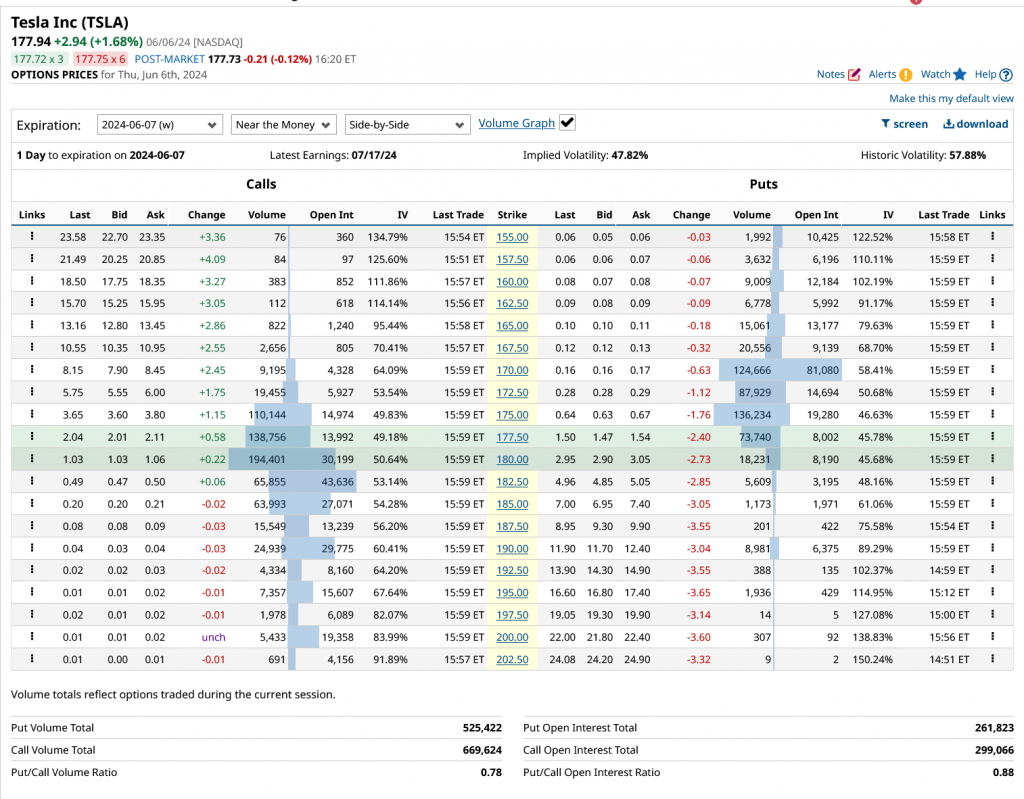The width and height of the screenshot is (1024, 799).
Task: Click Make this my default view
Action: pos(951,99)
